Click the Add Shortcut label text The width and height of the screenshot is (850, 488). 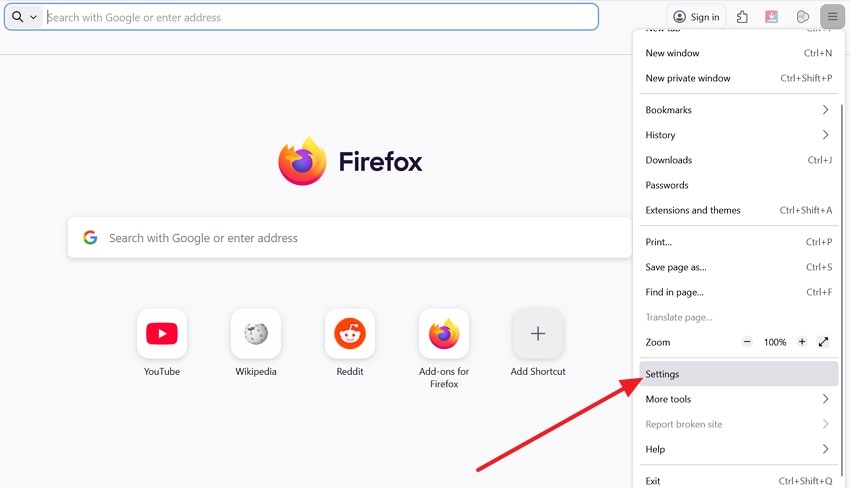(538, 371)
